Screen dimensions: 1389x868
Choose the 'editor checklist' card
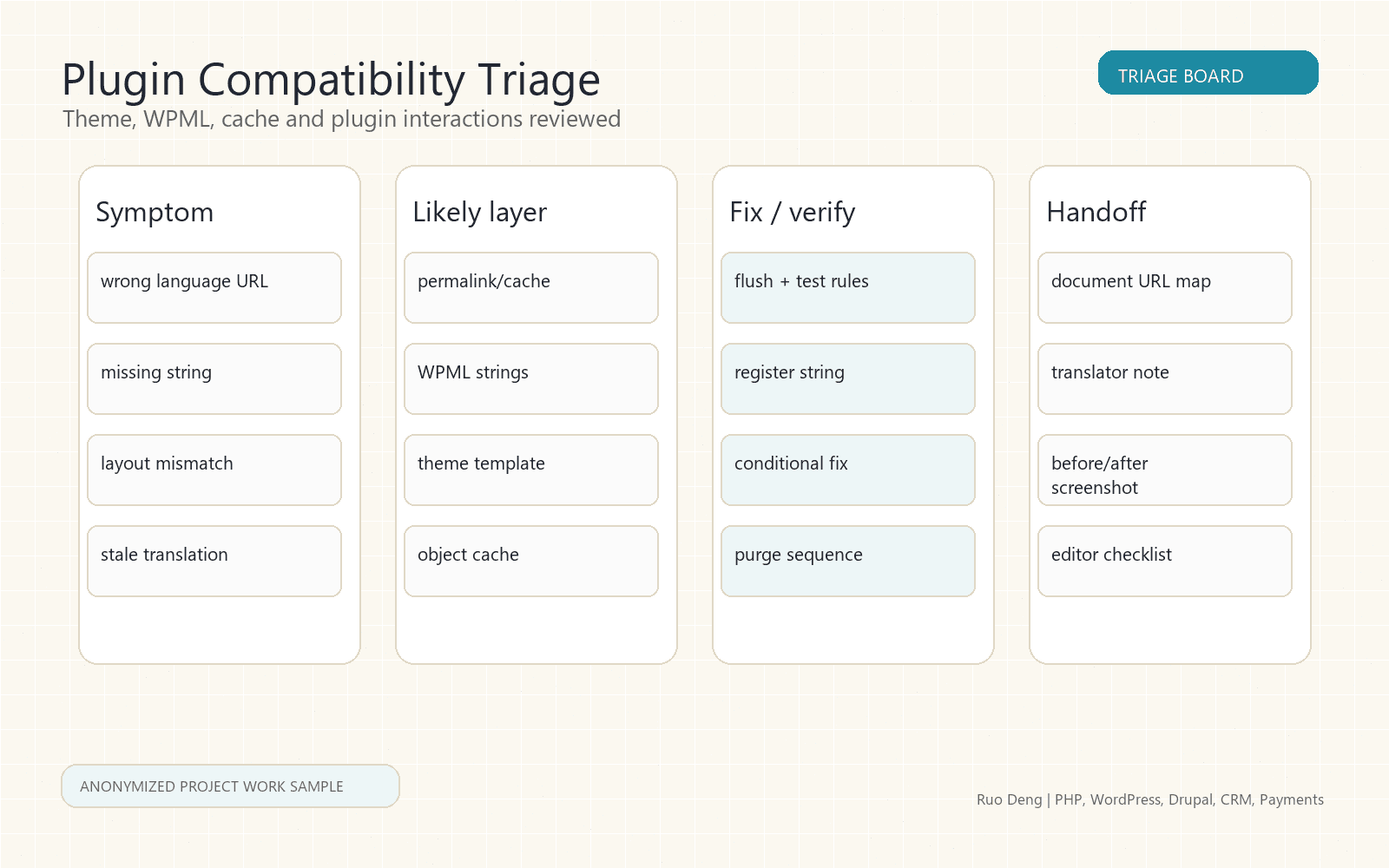coord(1165,562)
